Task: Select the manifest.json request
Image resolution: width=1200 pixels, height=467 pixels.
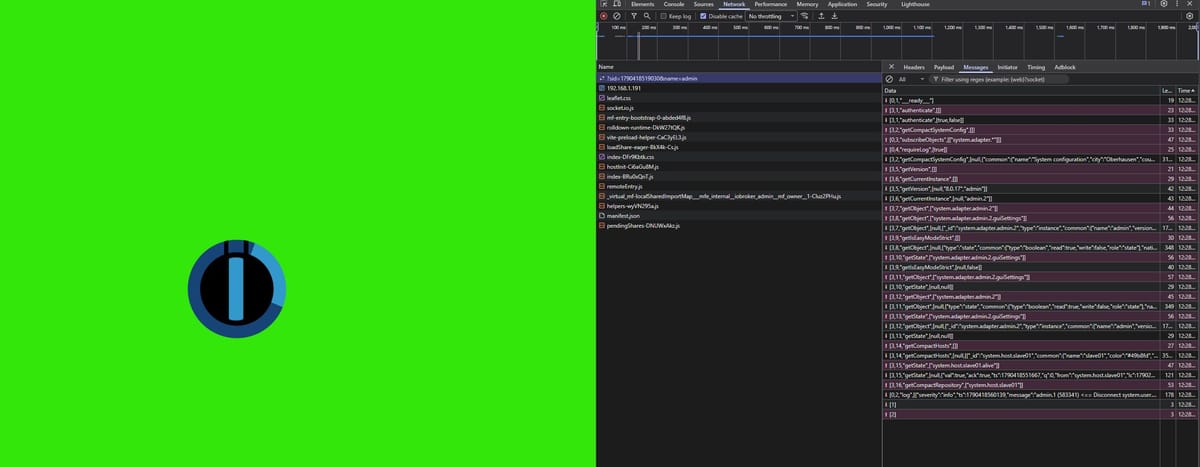Action: click(739, 216)
